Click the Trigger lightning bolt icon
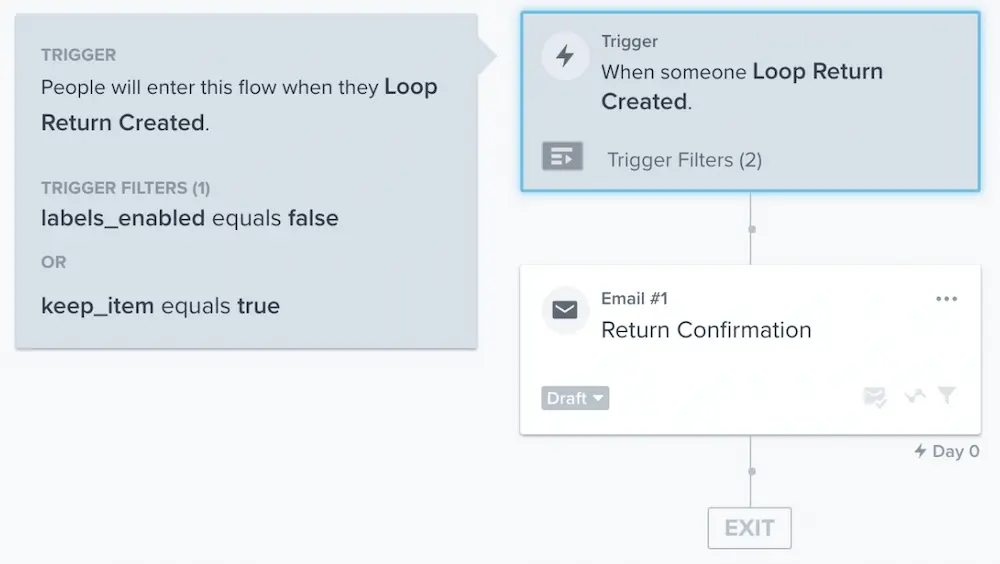This screenshot has height=564, width=1000. (x=565, y=56)
